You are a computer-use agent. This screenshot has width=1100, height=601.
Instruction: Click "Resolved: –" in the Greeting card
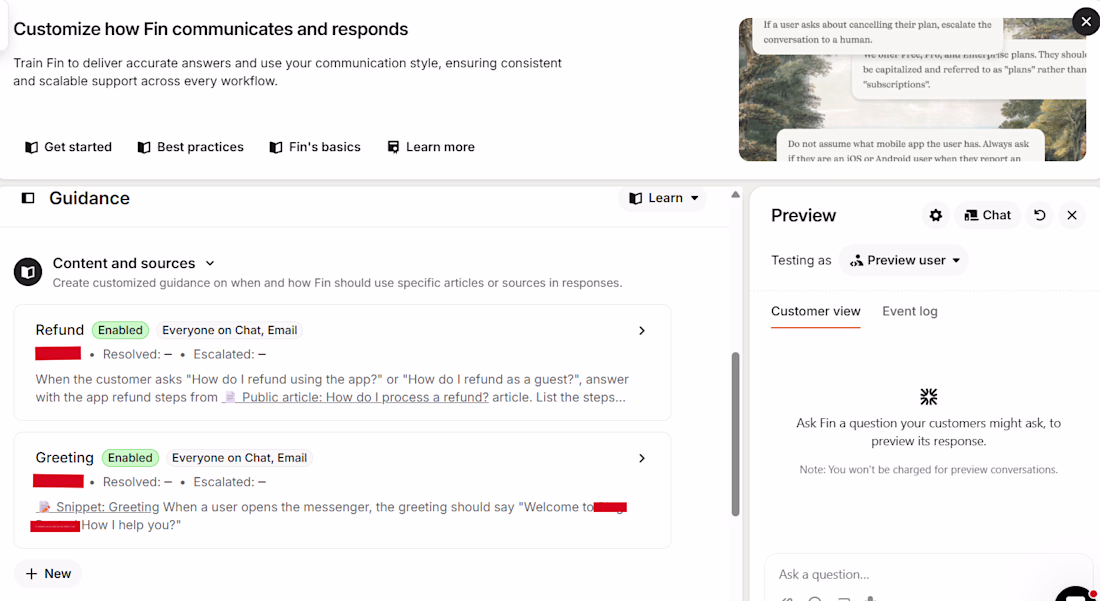pos(138,482)
